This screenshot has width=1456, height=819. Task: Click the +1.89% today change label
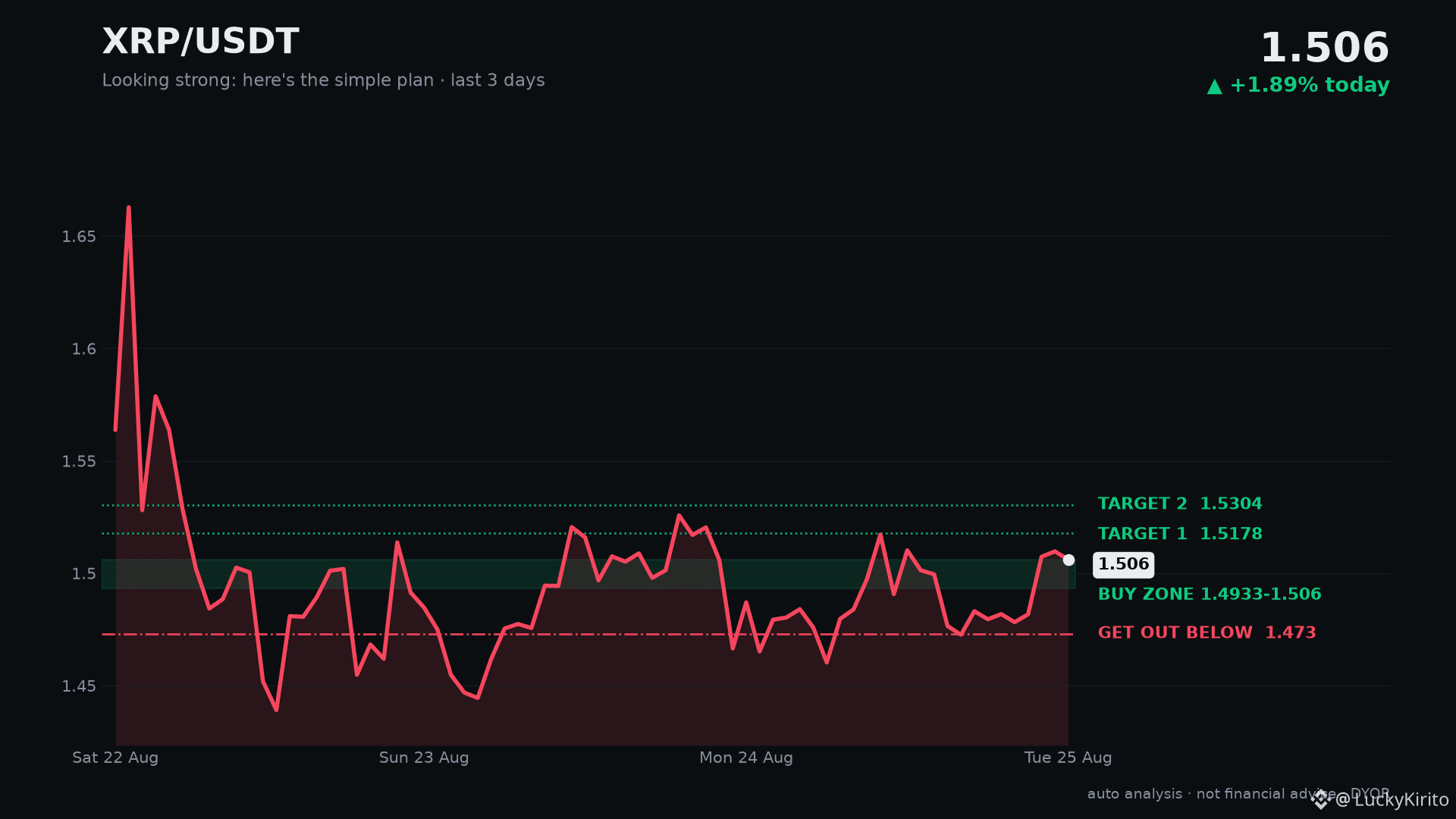click(1310, 85)
